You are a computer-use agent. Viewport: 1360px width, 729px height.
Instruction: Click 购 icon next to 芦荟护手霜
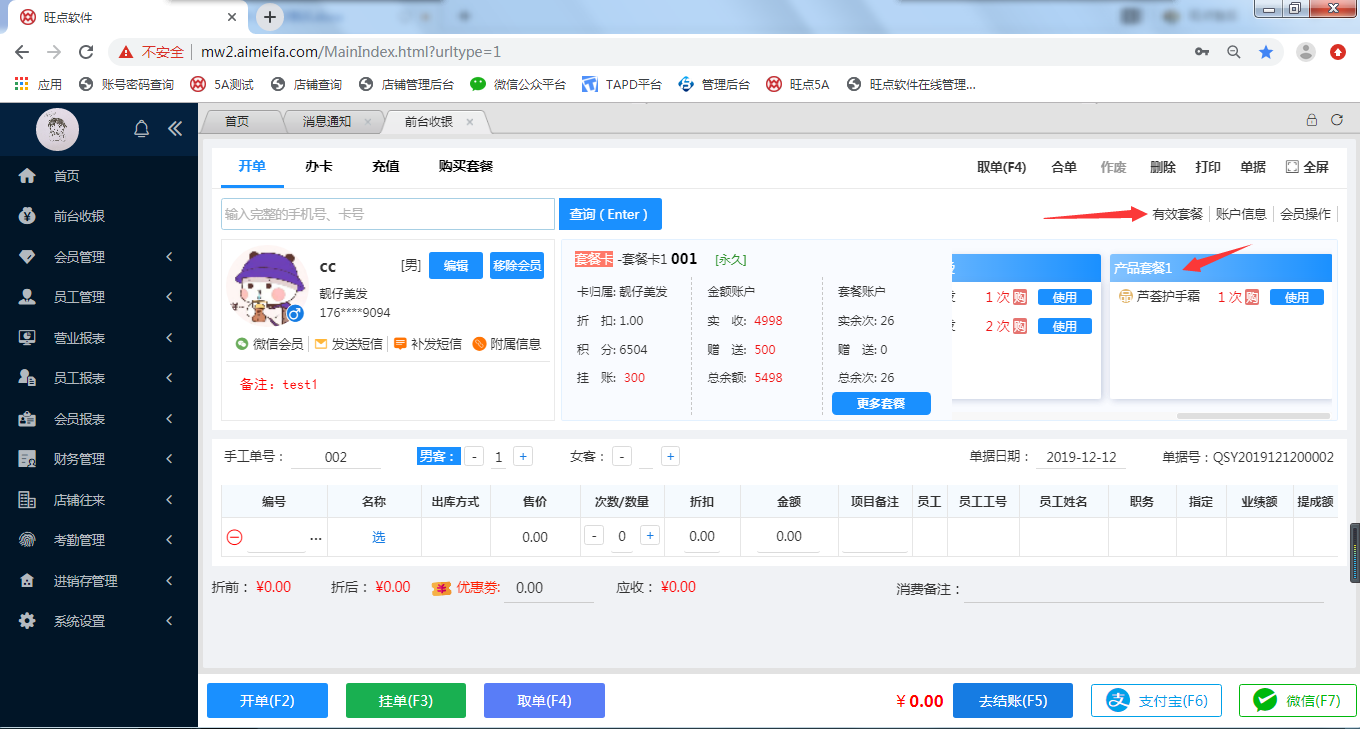pos(1252,297)
